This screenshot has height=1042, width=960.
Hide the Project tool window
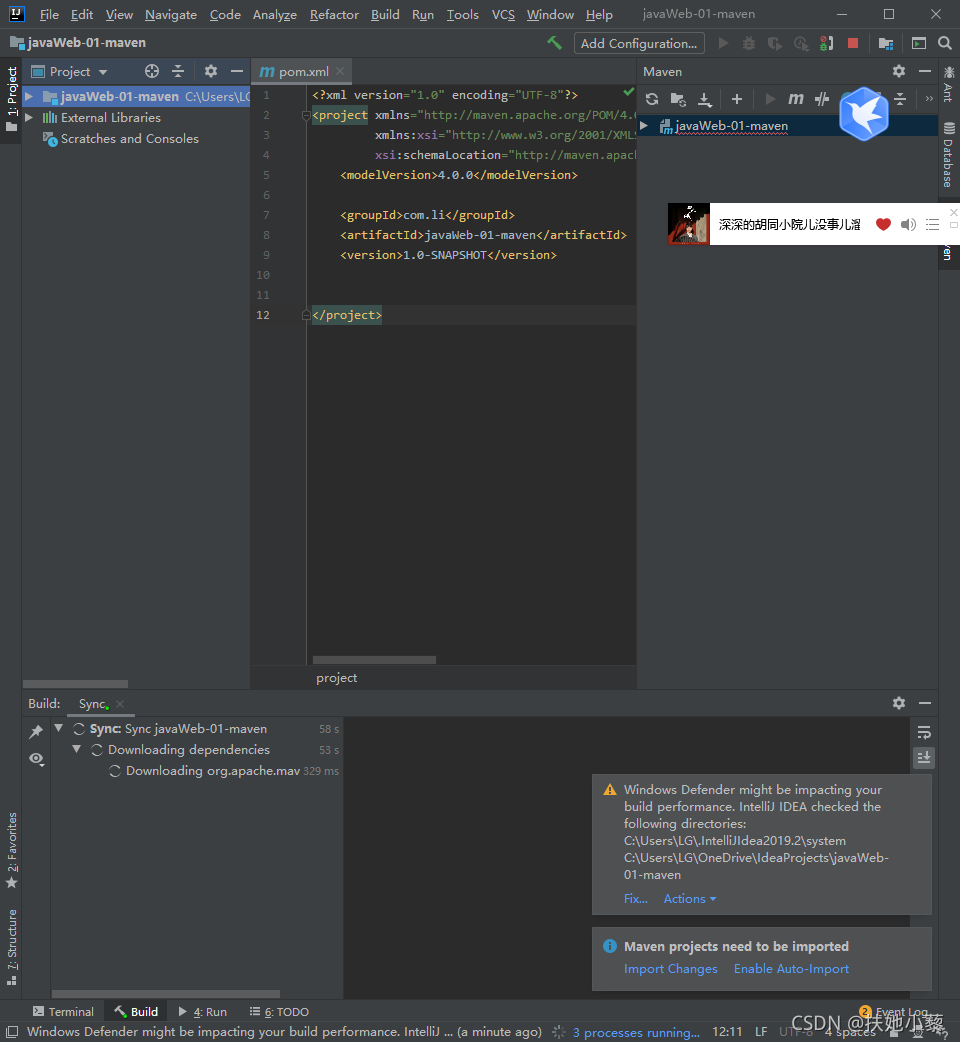click(x=237, y=71)
